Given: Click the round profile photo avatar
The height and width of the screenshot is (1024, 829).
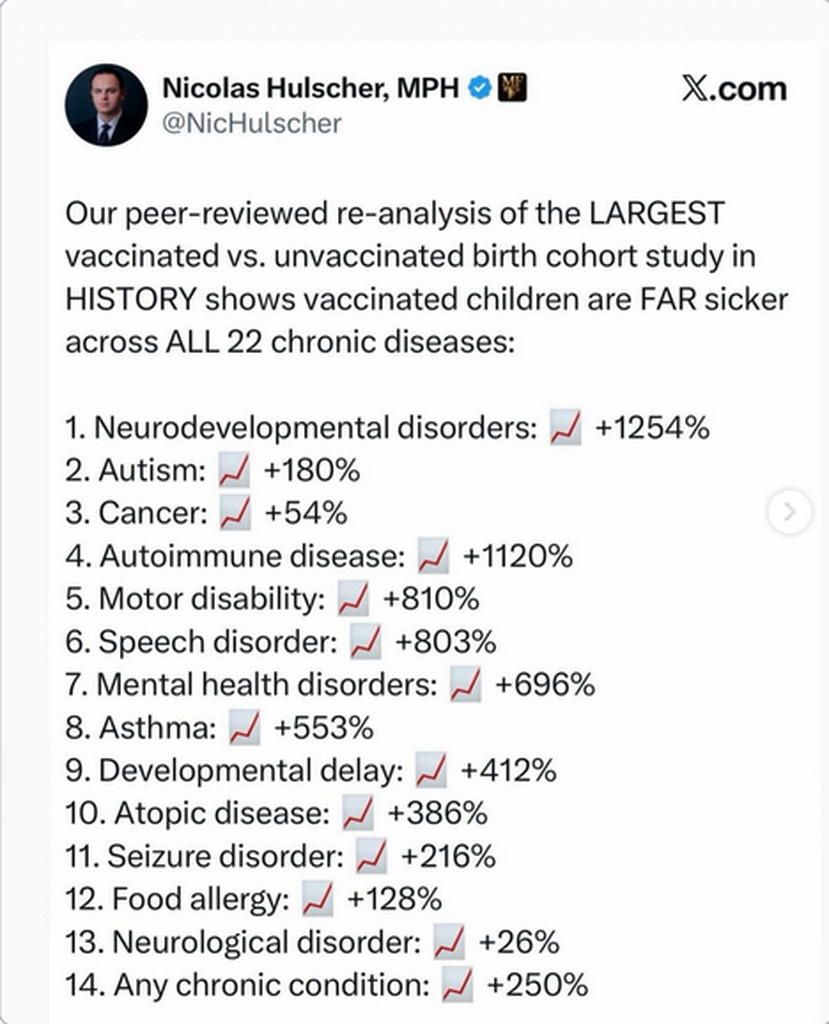Looking at the screenshot, I should coord(106,104).
